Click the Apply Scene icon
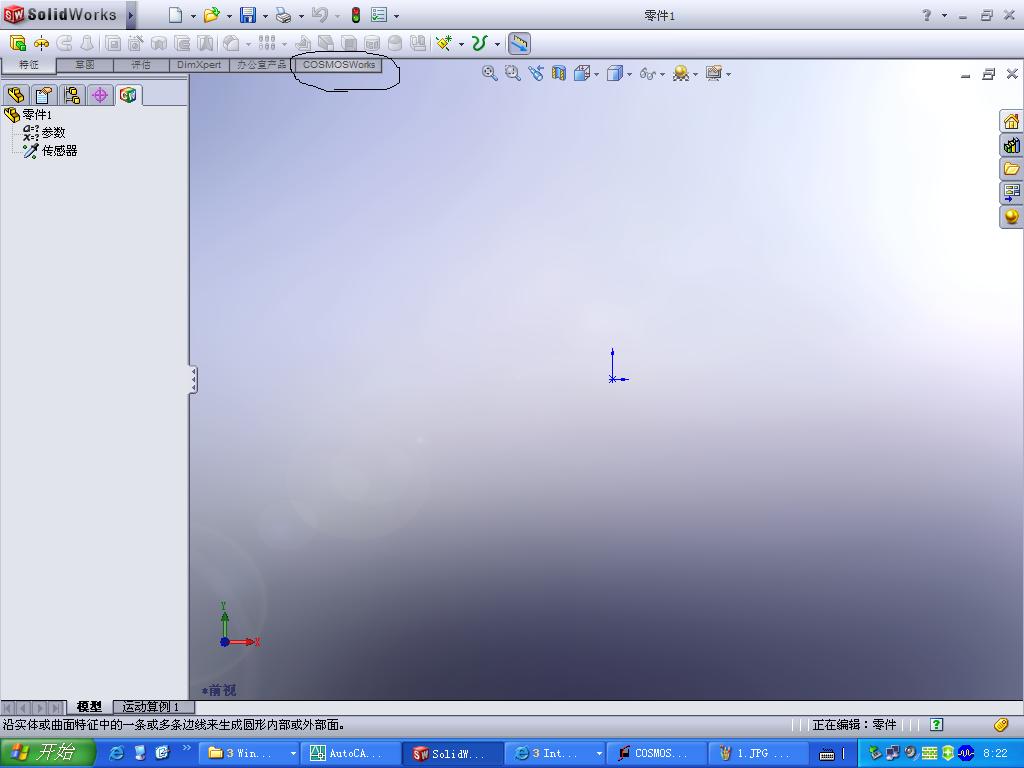This screenshot has height=768, width=1024. pyautogui.click(x=680, y=73)
